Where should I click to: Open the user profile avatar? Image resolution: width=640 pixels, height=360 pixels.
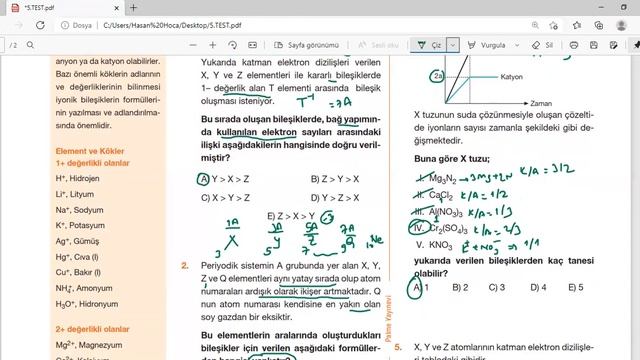coord(621,25)
